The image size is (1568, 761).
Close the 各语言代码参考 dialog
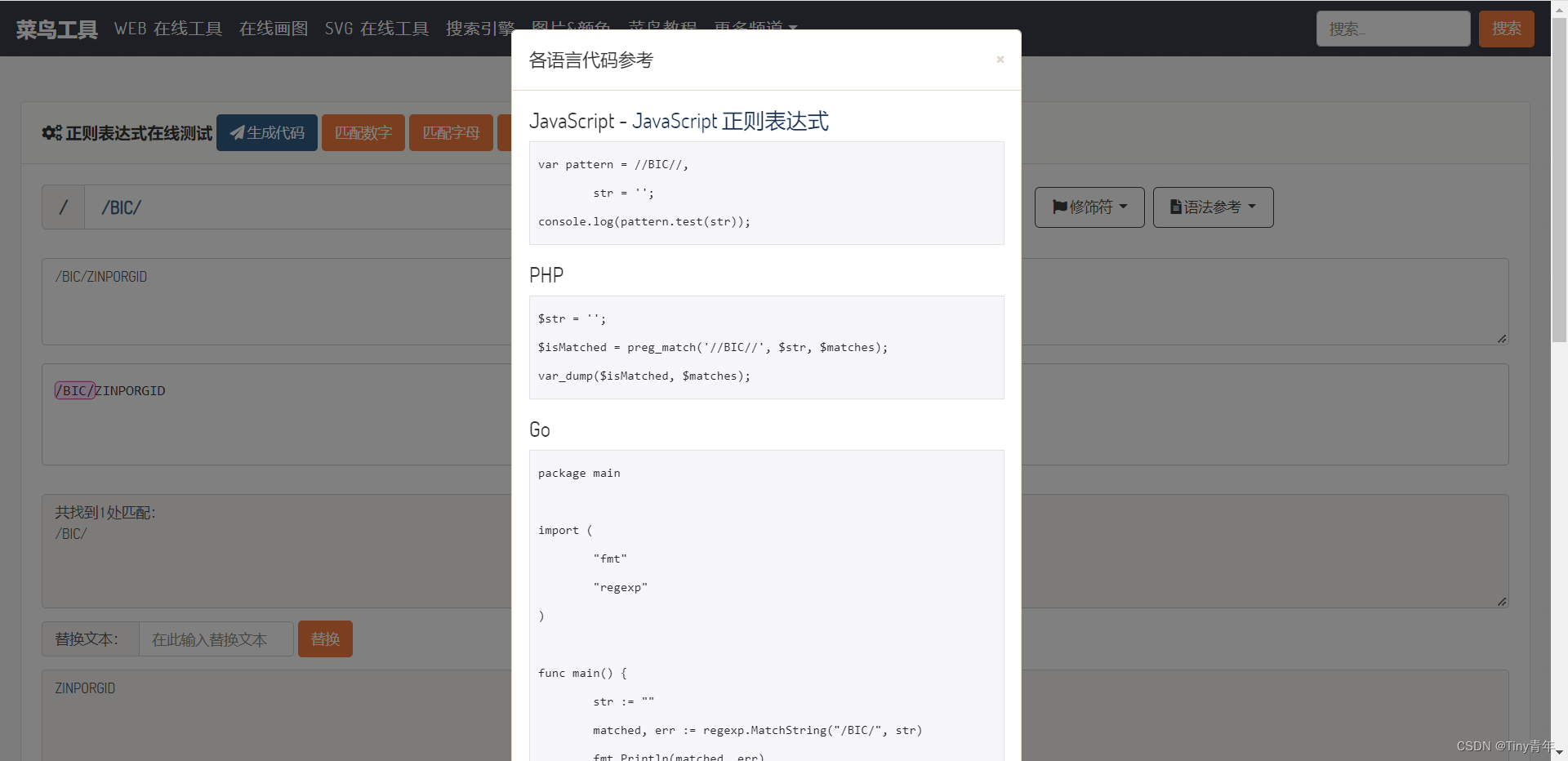[1000, 60]
